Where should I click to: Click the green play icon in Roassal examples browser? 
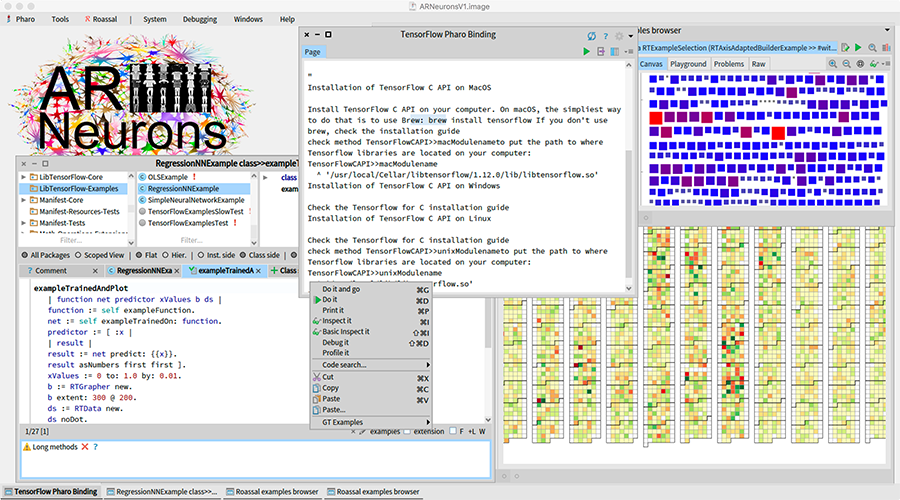click(x=858, y=48)
